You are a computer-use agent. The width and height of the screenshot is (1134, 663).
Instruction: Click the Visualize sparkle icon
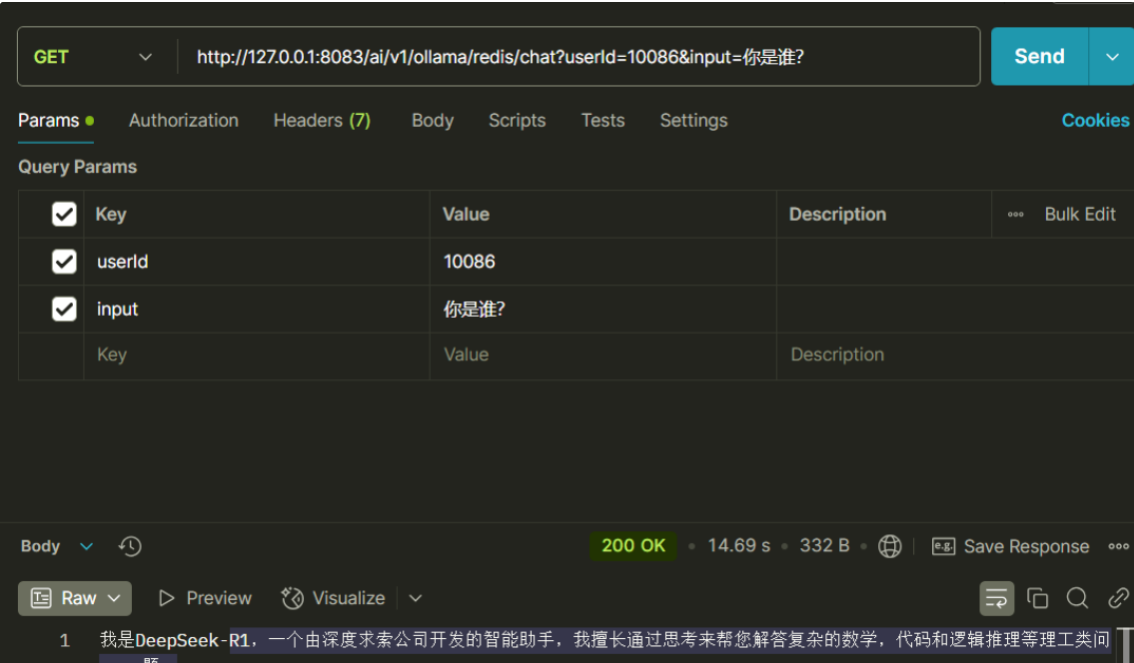(292, 598)
